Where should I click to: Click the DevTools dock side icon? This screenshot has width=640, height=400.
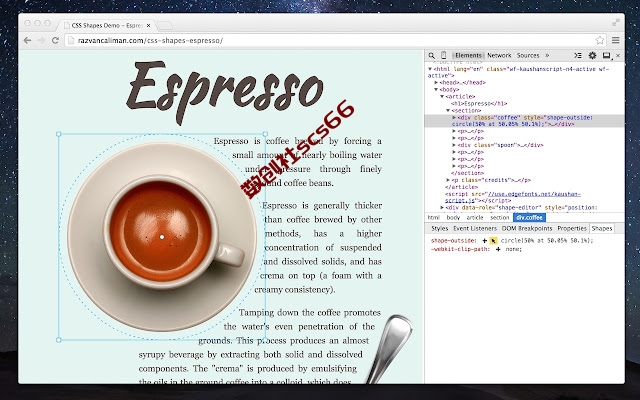pos(607,56)
